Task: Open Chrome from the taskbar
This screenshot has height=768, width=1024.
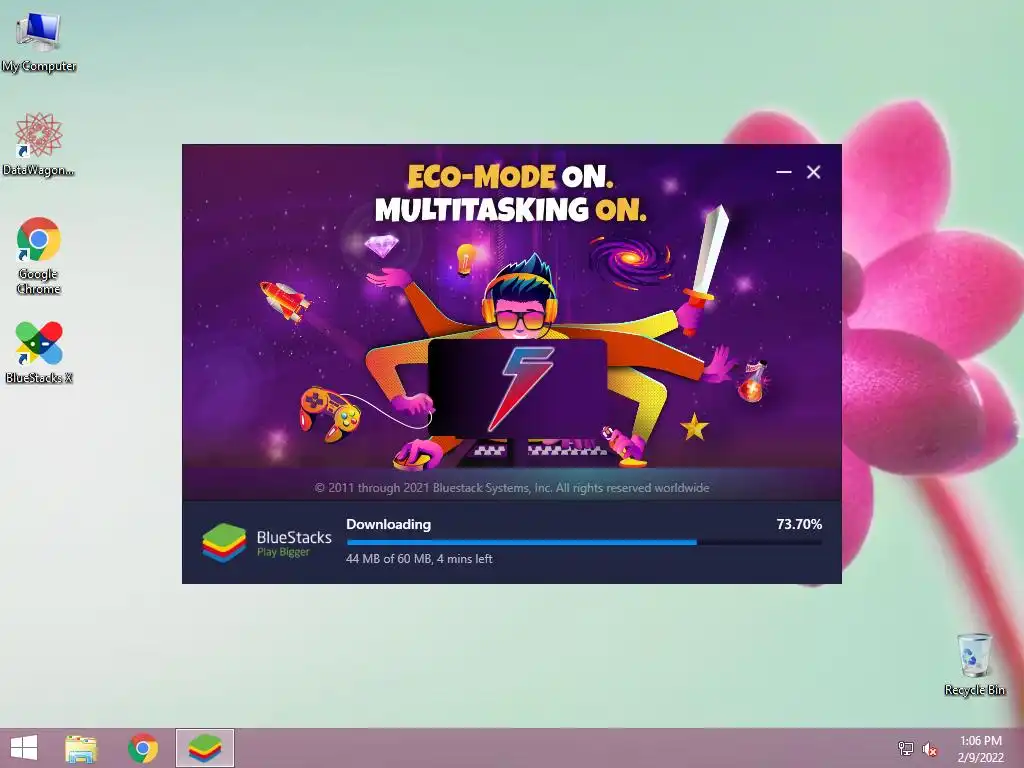Action: (143, 748)
